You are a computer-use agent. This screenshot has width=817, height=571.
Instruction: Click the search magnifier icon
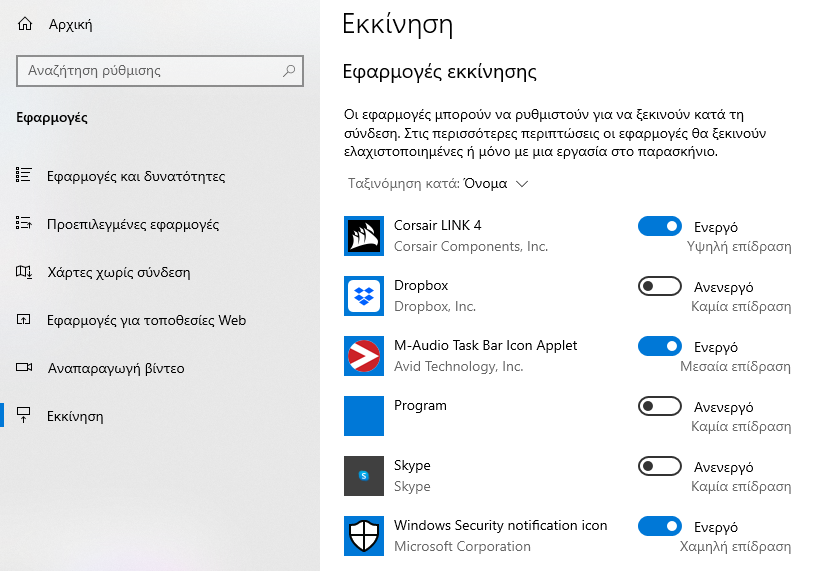point(289,70)
